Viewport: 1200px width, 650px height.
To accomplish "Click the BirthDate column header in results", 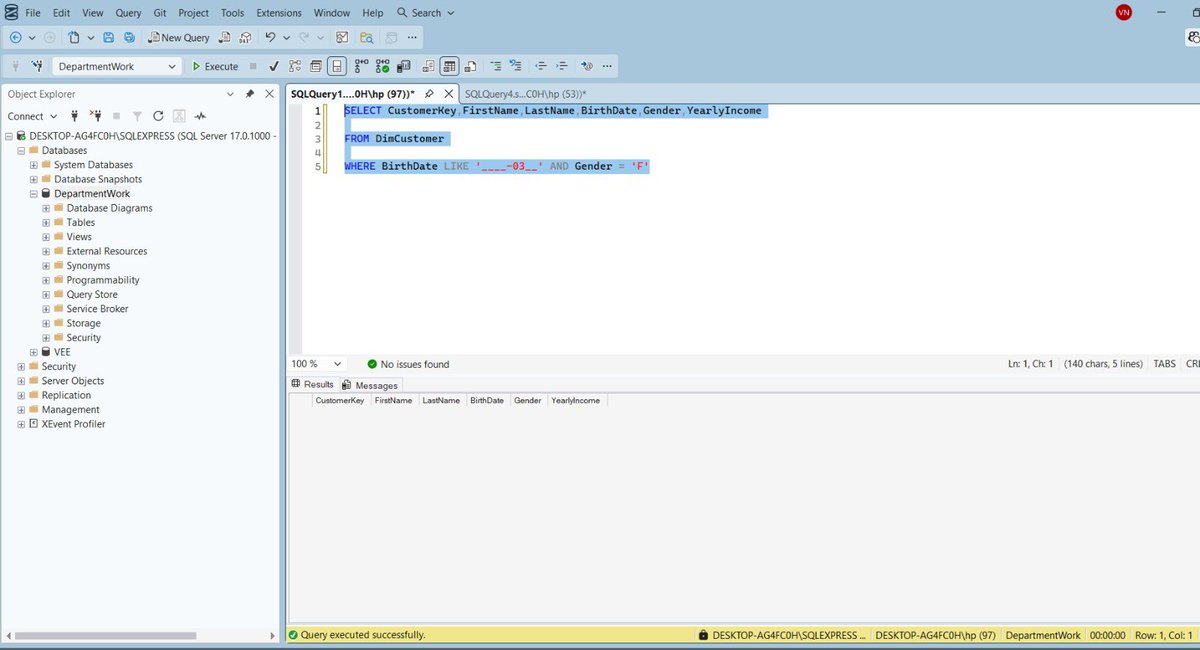I will 487,400.
